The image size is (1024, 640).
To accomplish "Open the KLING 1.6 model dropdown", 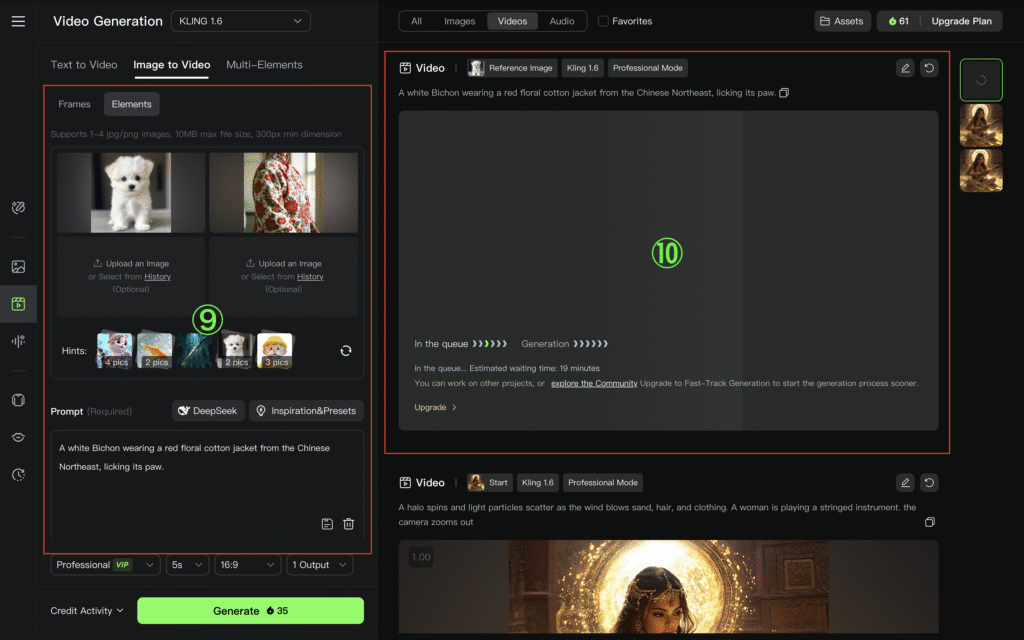I will 240,21.
